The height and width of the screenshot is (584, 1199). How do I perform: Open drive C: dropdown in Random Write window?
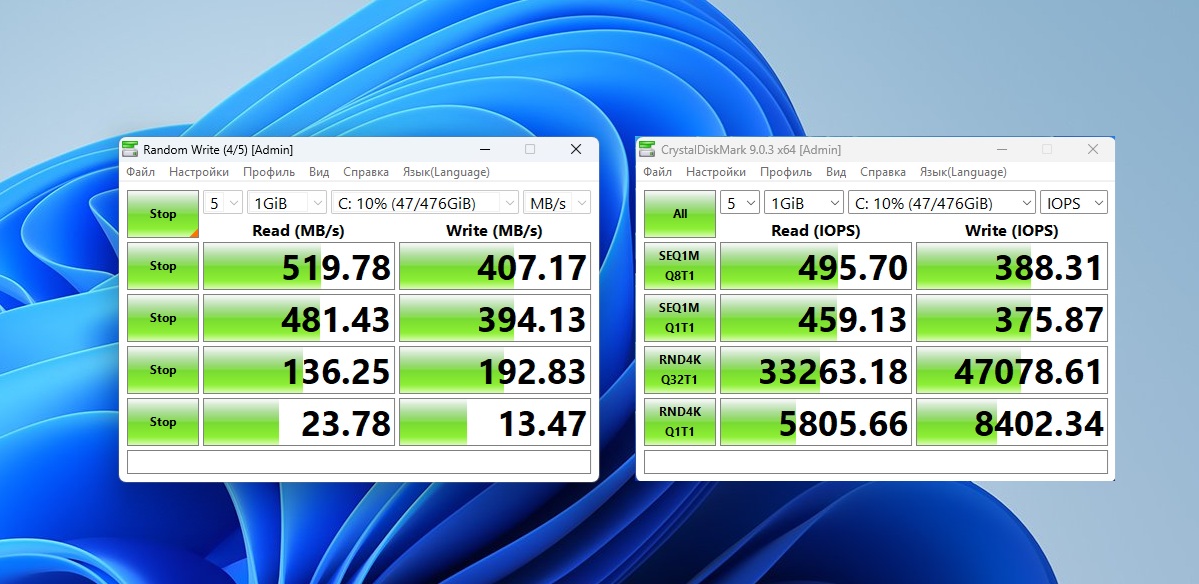pos(425,203)
